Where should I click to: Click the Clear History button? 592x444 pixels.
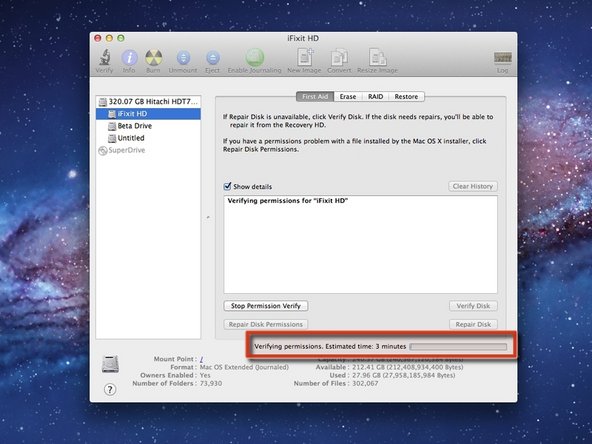tap(473, 186)
